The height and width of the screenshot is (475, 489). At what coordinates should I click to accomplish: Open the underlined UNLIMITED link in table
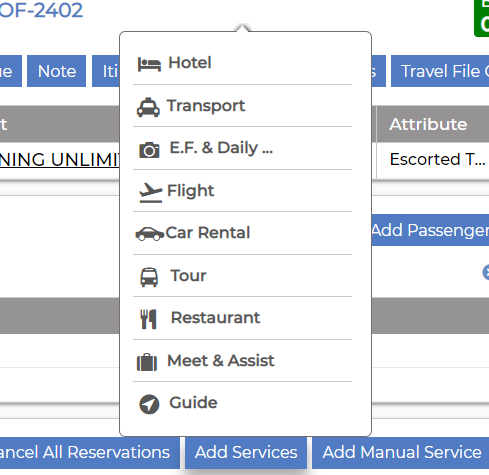click(59, 160)
